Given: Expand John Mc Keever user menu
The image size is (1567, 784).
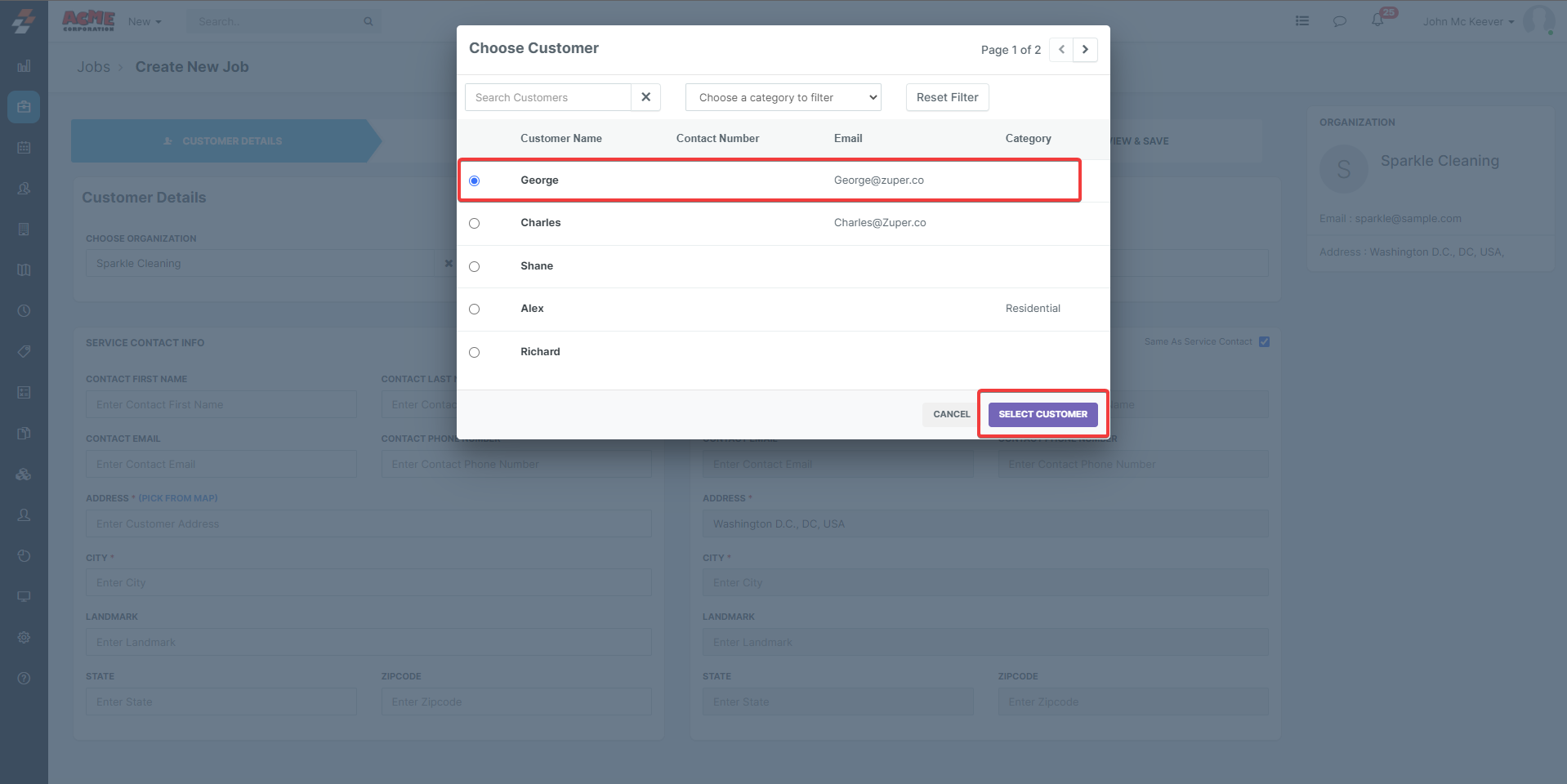Looking at the screenshot, I should (x=1468, y=22).
